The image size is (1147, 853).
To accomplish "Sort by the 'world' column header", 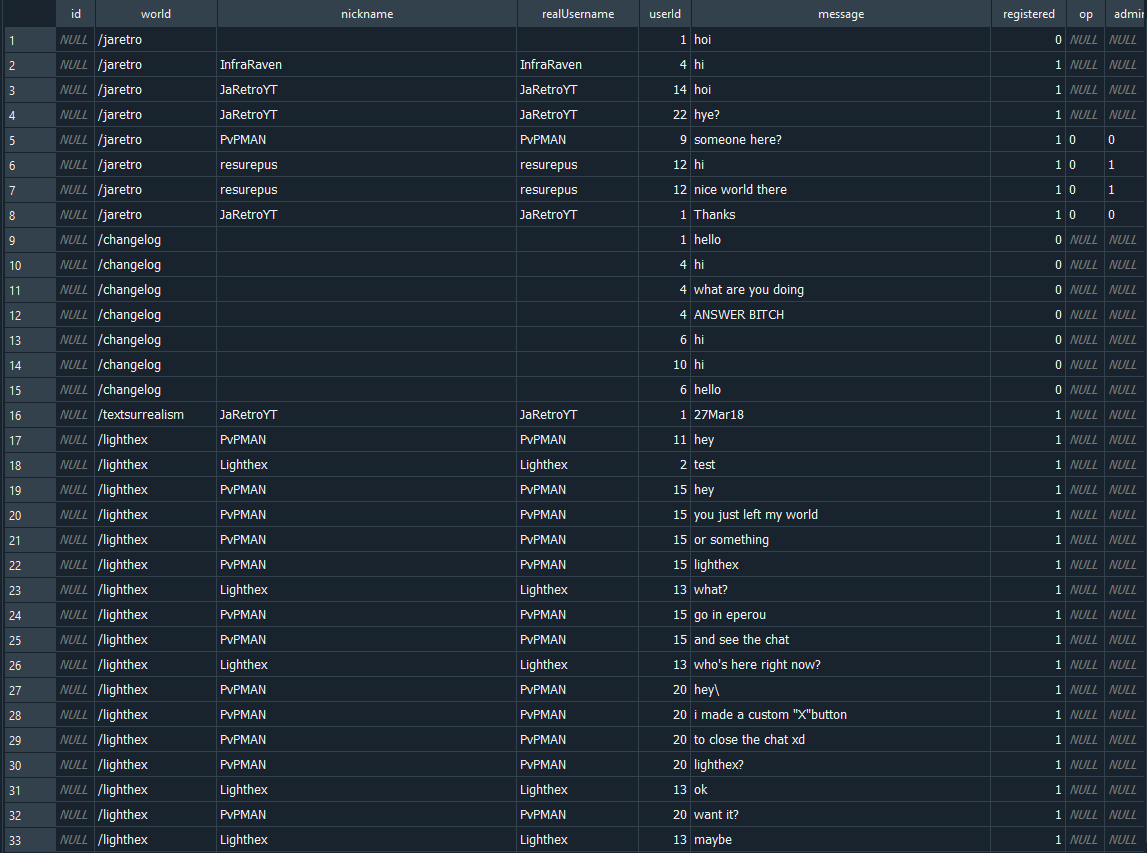I will 156,14.
